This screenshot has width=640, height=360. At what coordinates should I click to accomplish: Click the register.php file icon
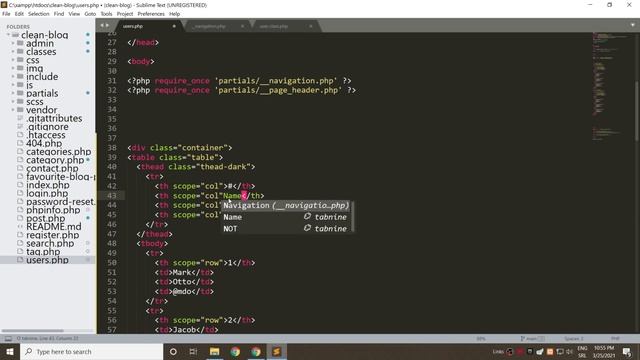tap(20, 235)
